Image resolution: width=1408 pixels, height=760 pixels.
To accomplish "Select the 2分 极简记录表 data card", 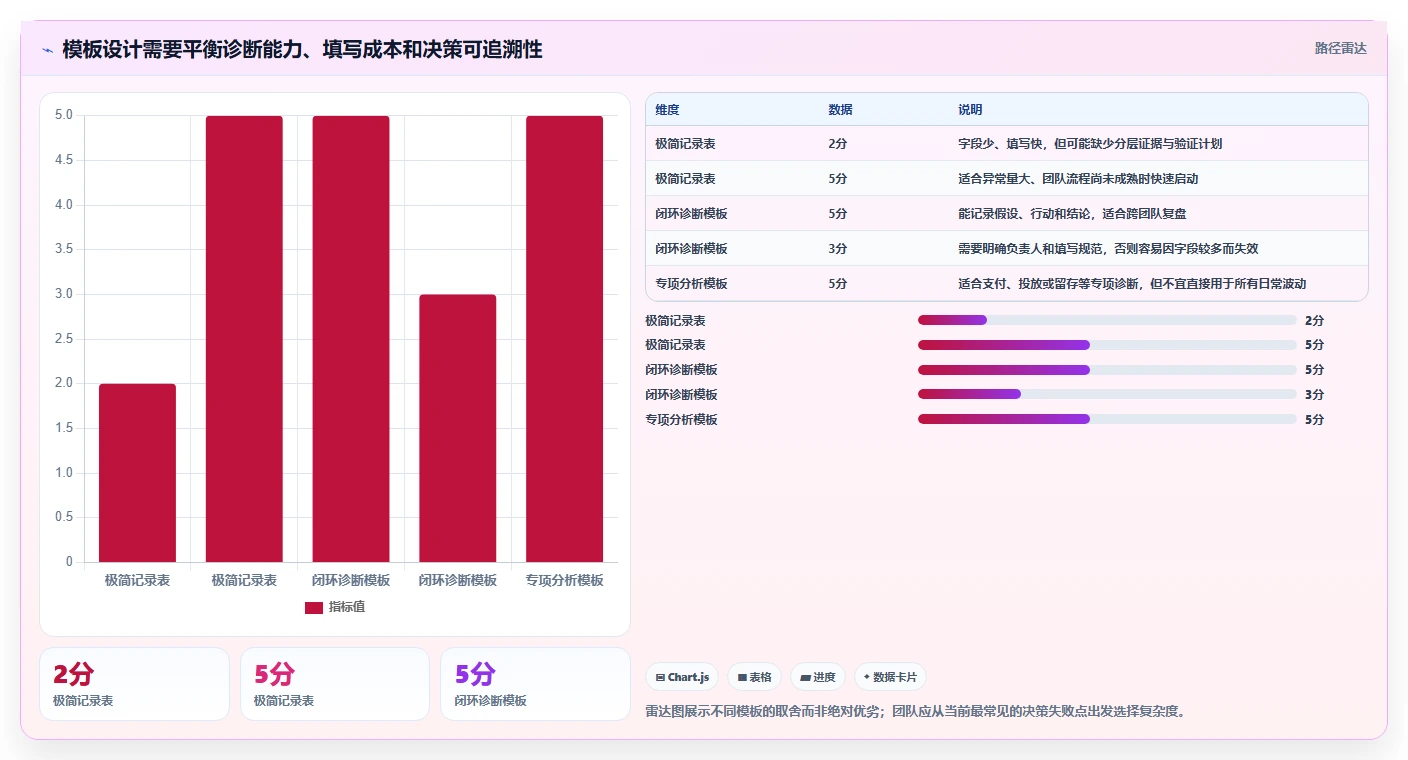I will [x=135, y=684].
